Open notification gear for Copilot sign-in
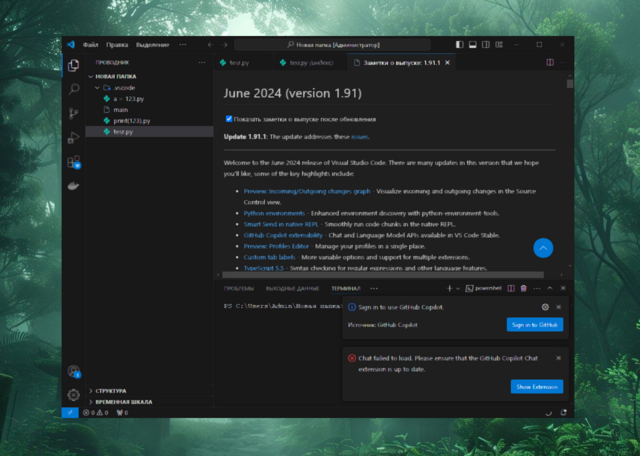This screenshot has width=640, height=456. click(545, 307)
